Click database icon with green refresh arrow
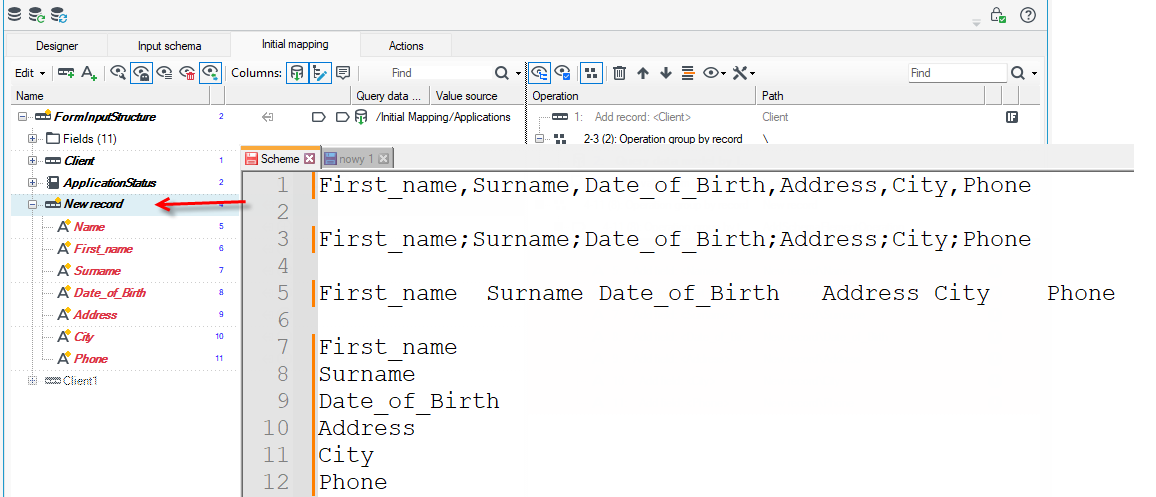1156x497 pixels. click(x=36, y=13)
